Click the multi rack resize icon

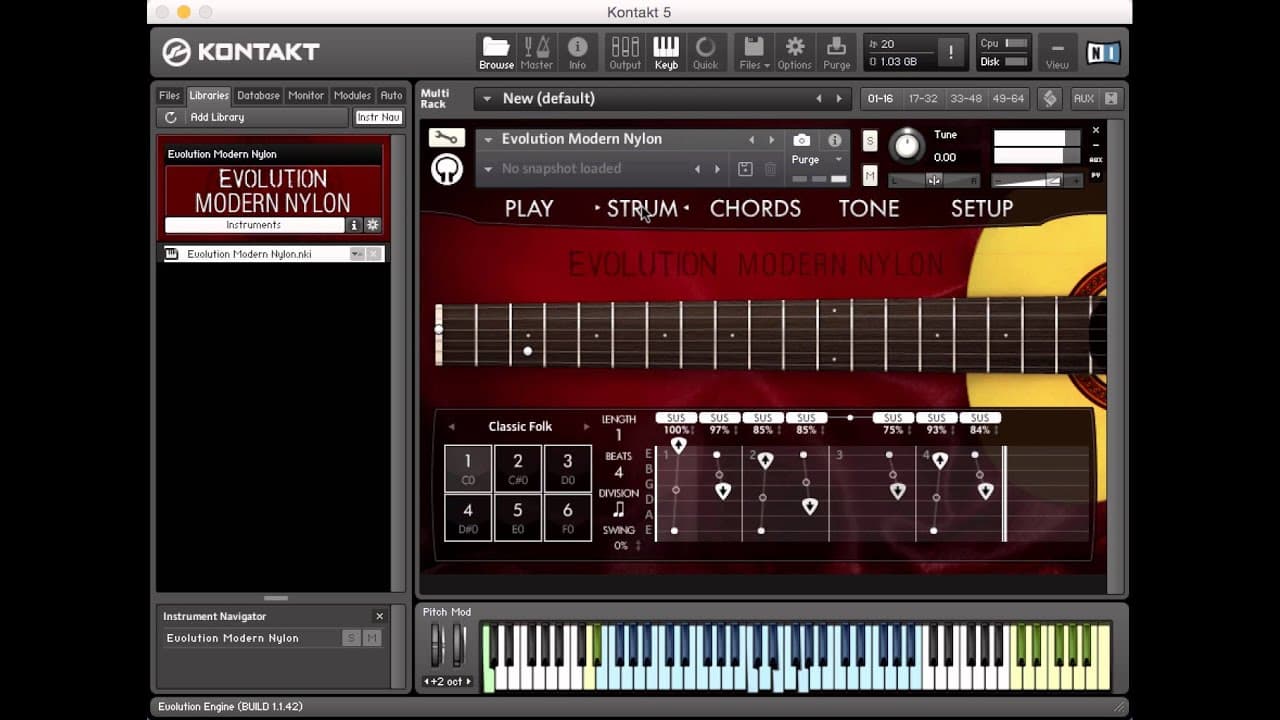tap(1111, 98)
